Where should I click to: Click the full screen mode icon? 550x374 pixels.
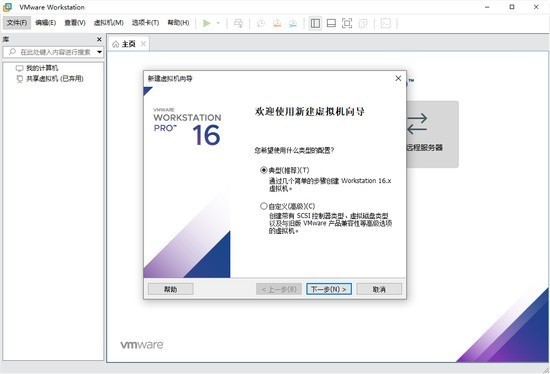(347, 23)
